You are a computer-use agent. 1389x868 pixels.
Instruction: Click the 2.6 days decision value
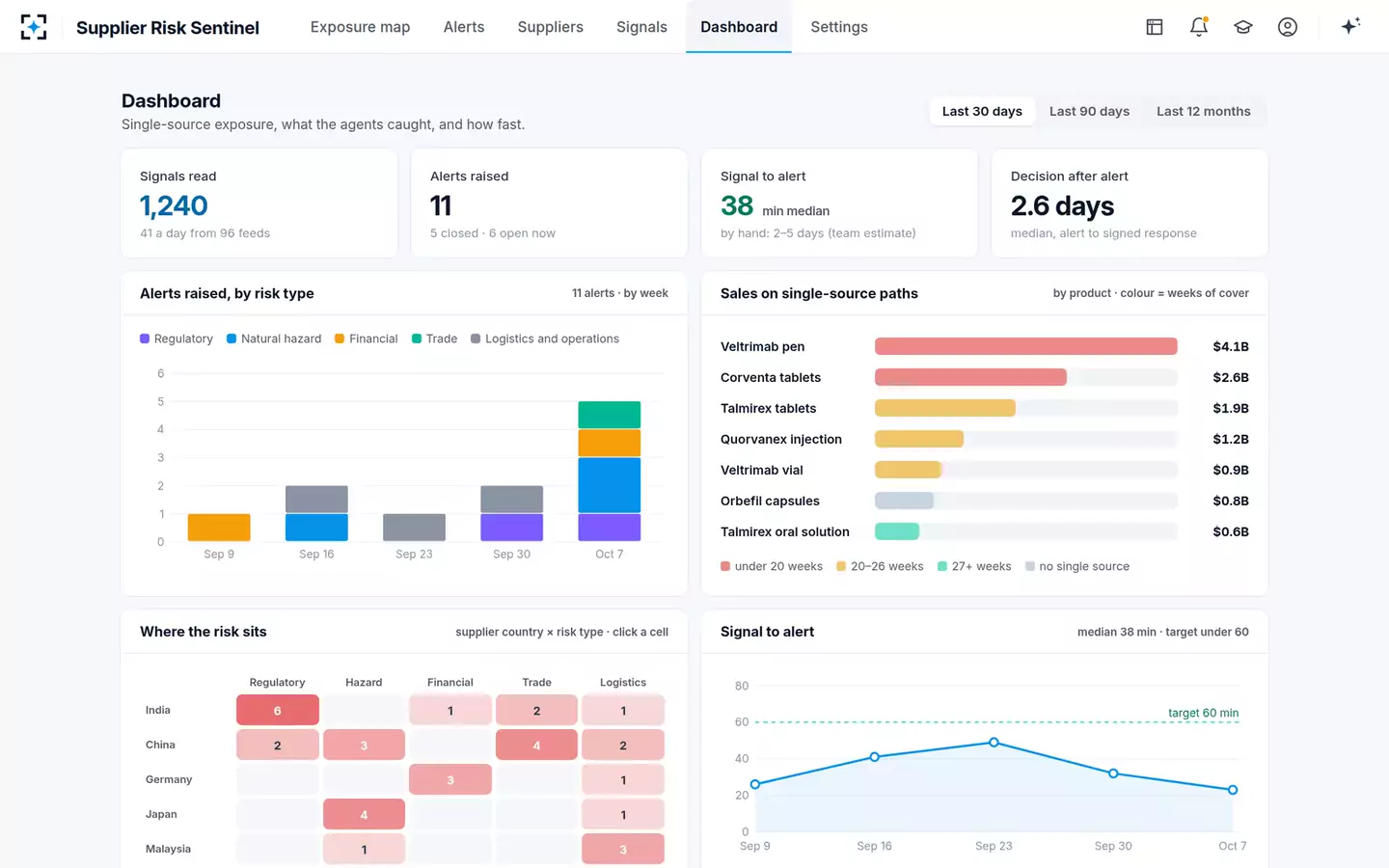click(1062, 205)
